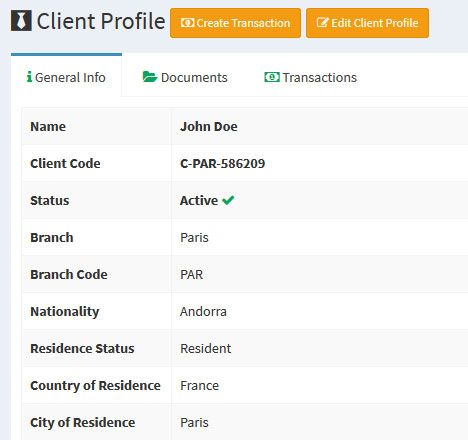
Task: Click the Edit Client Profile button
Action: 367,23
